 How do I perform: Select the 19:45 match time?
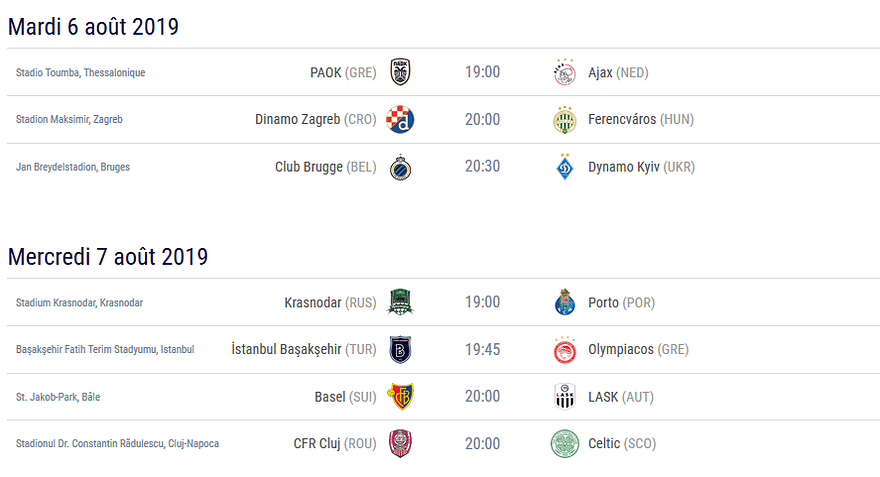pyautogui.click(x=482, y=349)
